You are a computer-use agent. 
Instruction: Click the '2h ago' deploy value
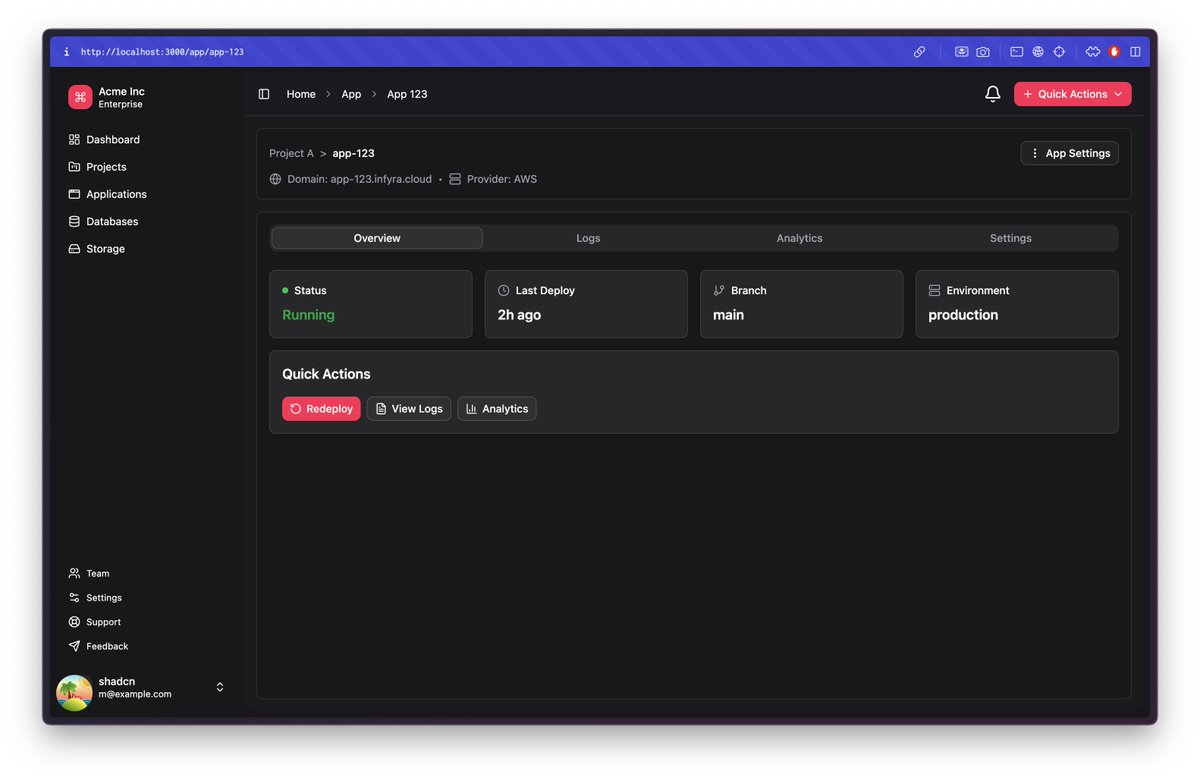(519, 315)
